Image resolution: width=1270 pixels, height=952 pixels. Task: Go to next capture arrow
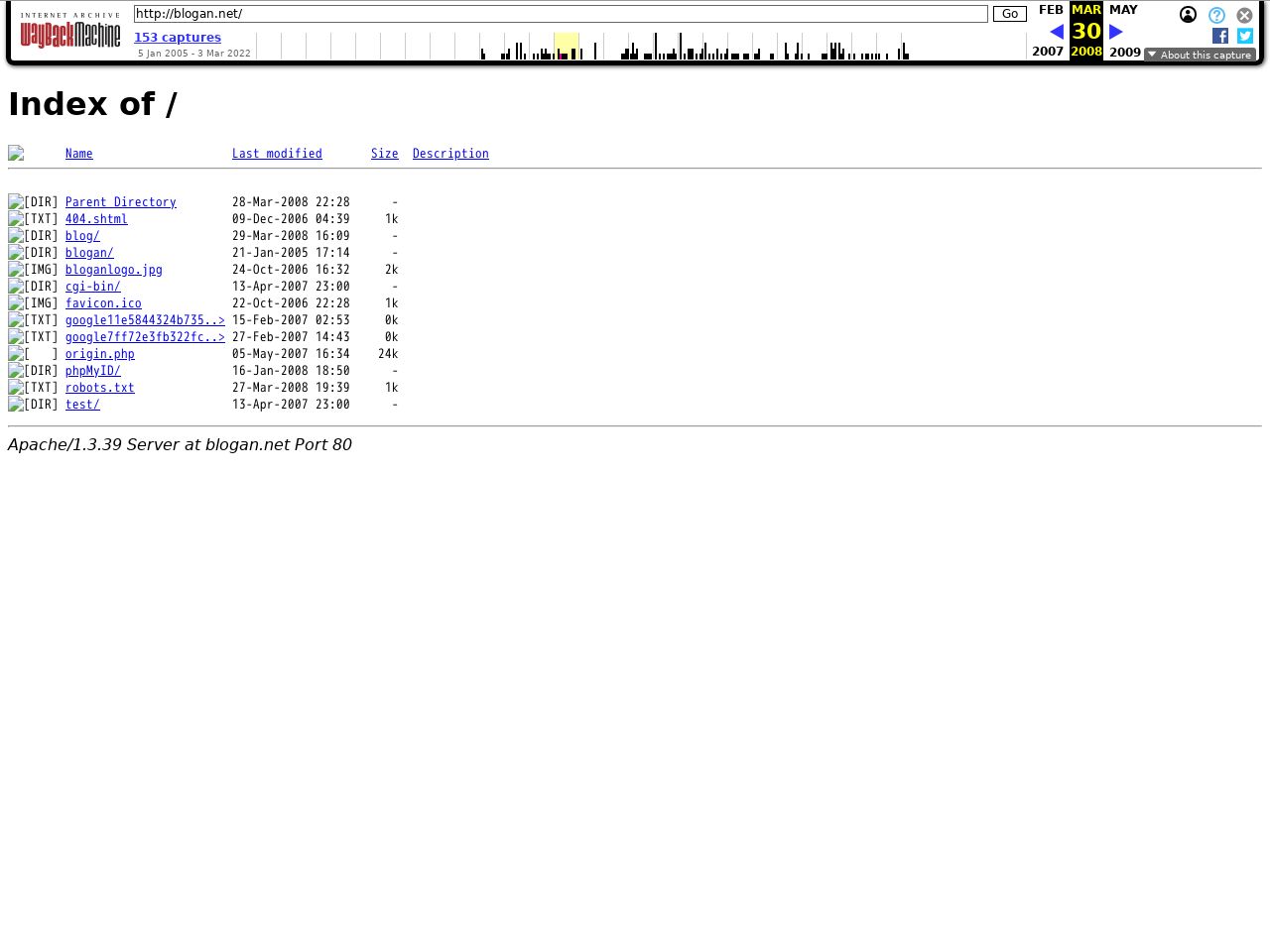1116,32
